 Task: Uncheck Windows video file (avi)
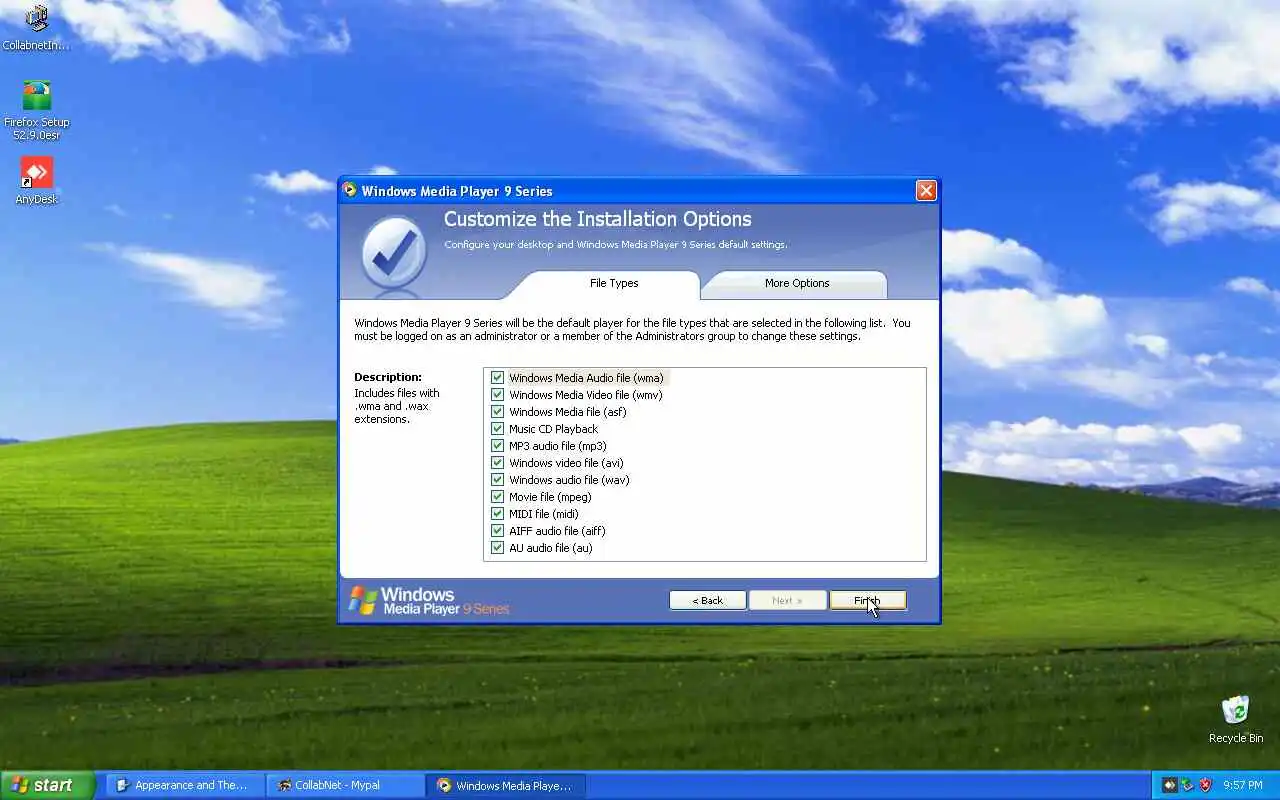[497, 463]
